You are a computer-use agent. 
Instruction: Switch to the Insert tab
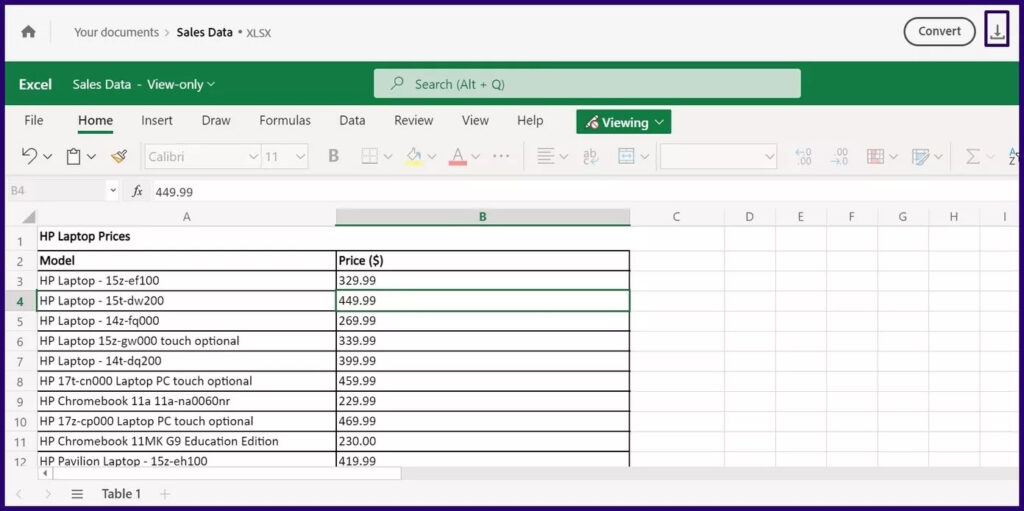click(157, 120)
